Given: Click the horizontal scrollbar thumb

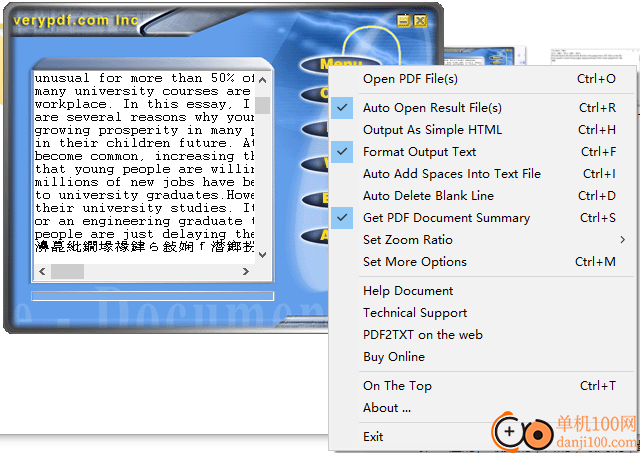Looking at the screenshot, I should pyautogui.click(x=67, y=271).
